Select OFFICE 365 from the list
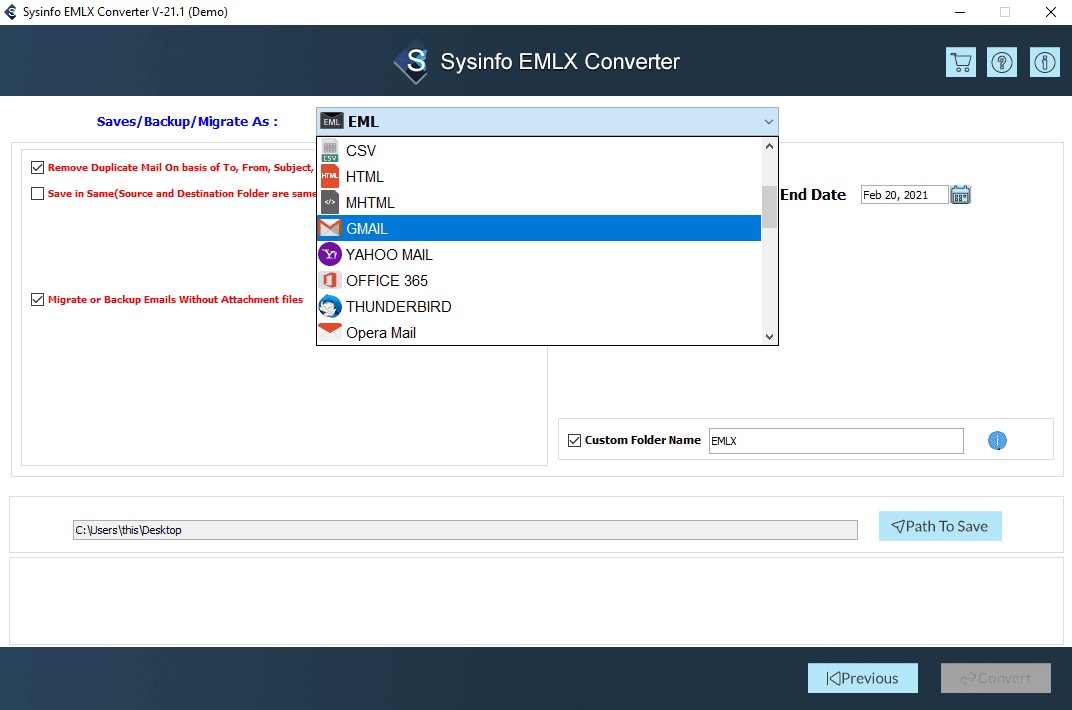This screenshot has width=1072, height=710. click(539, 280)
